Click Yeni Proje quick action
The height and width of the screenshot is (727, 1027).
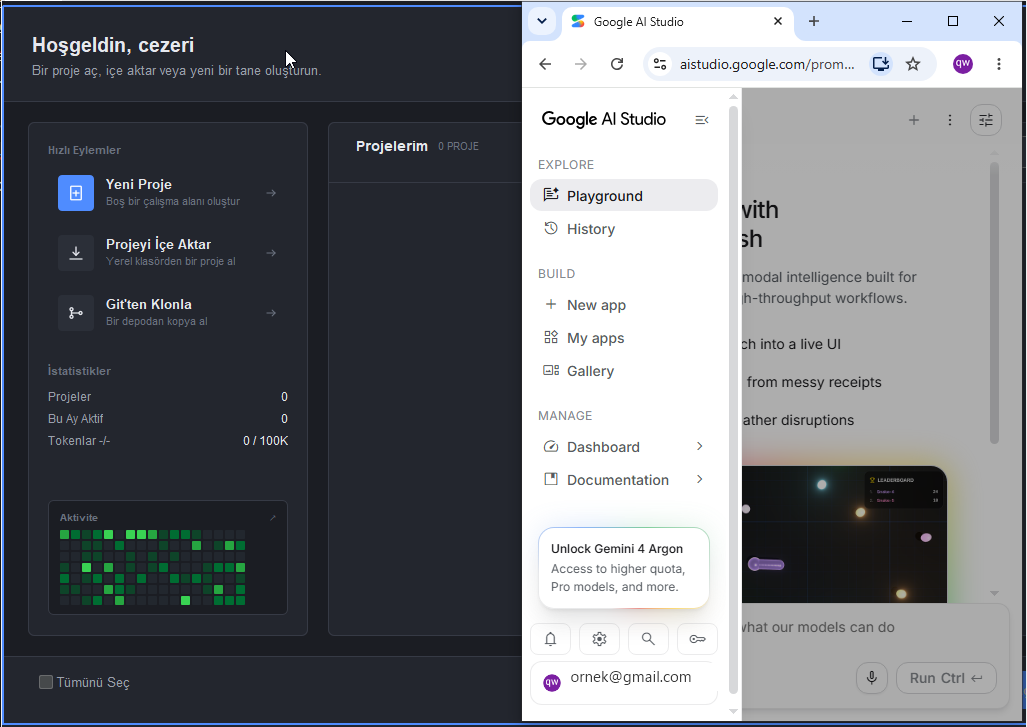click(x=168, y=193)
